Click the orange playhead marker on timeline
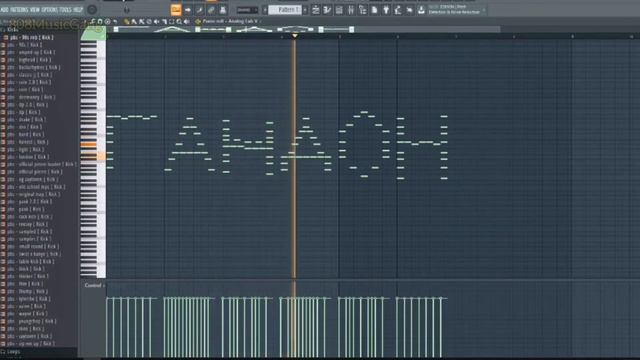640x360 pixels. 295,36
